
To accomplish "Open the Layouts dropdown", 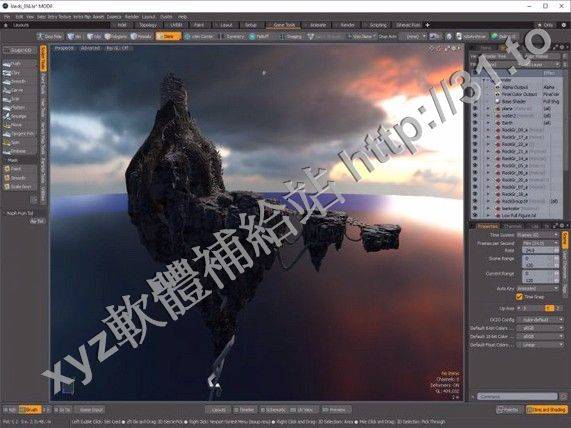I will pos(21,25).
